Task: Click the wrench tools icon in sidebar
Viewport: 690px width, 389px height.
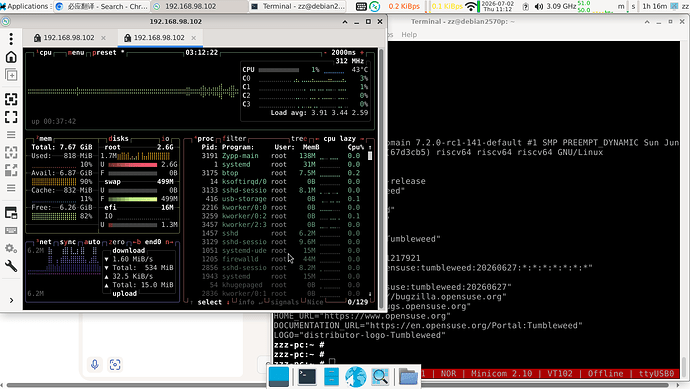Action: click(x=11, y=266)
